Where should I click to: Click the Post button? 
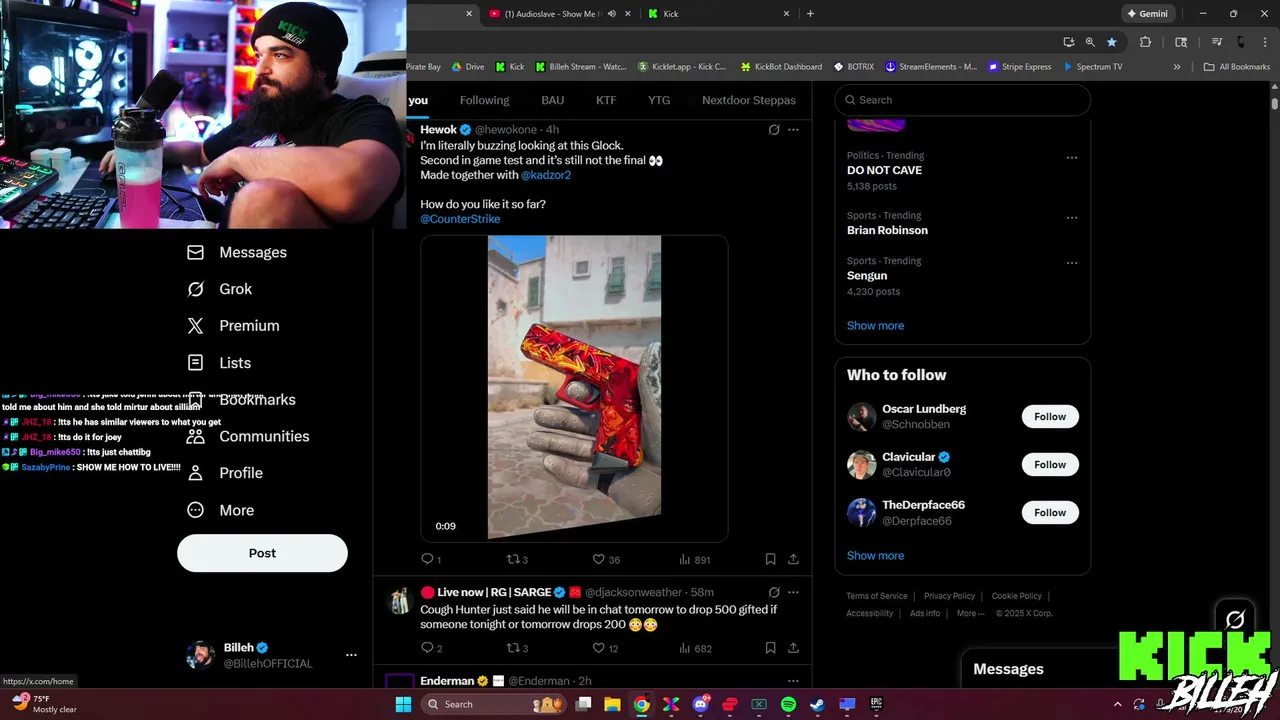click(262, 553)
